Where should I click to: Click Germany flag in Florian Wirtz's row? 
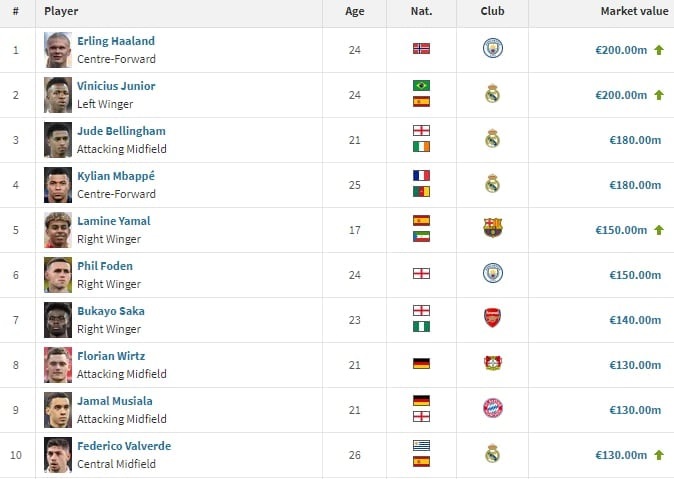pyautogui.click(x=421, y=364)
